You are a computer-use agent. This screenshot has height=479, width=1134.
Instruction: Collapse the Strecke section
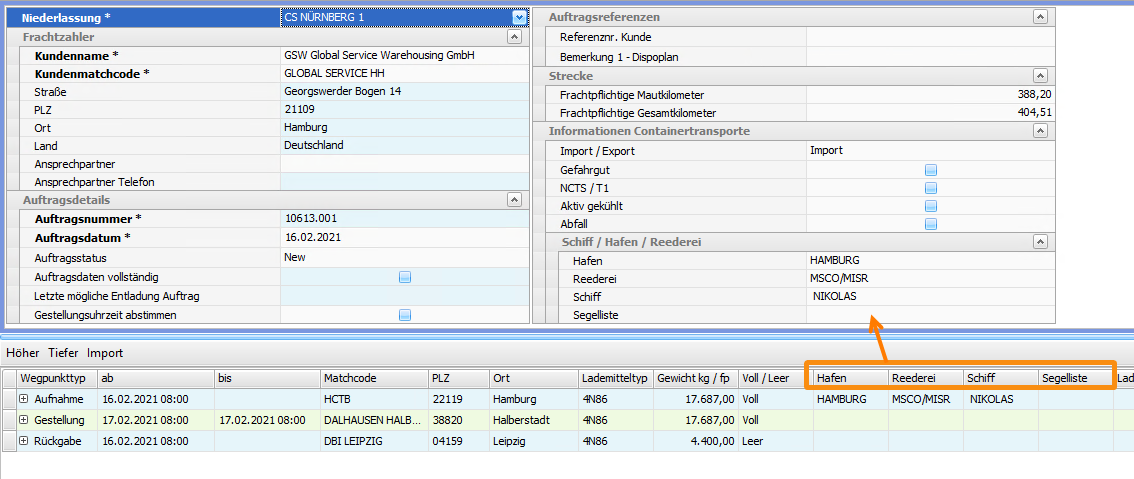1040,76
